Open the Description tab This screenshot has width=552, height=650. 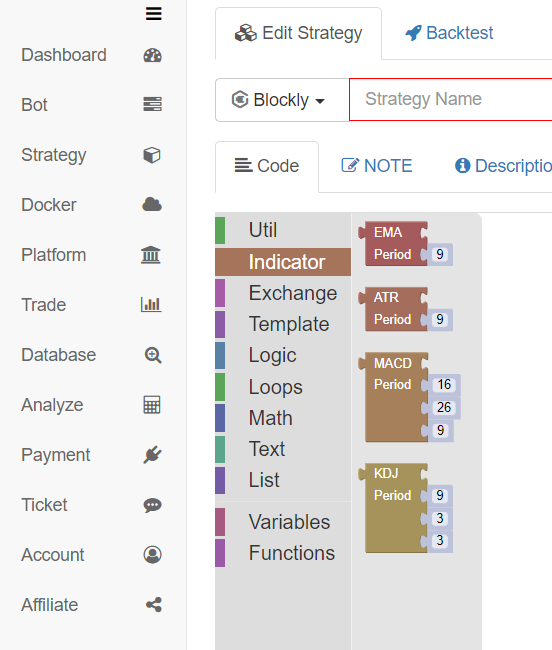503,166
